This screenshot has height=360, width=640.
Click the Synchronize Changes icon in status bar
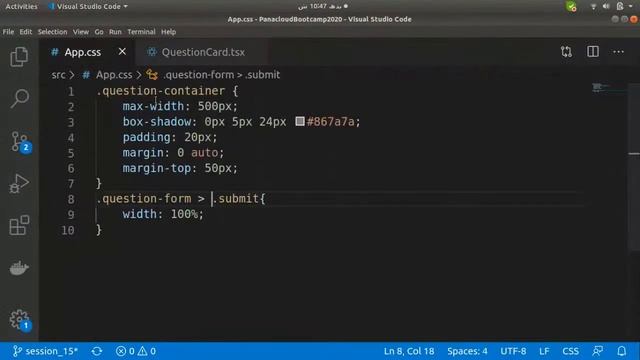[97, 351]
